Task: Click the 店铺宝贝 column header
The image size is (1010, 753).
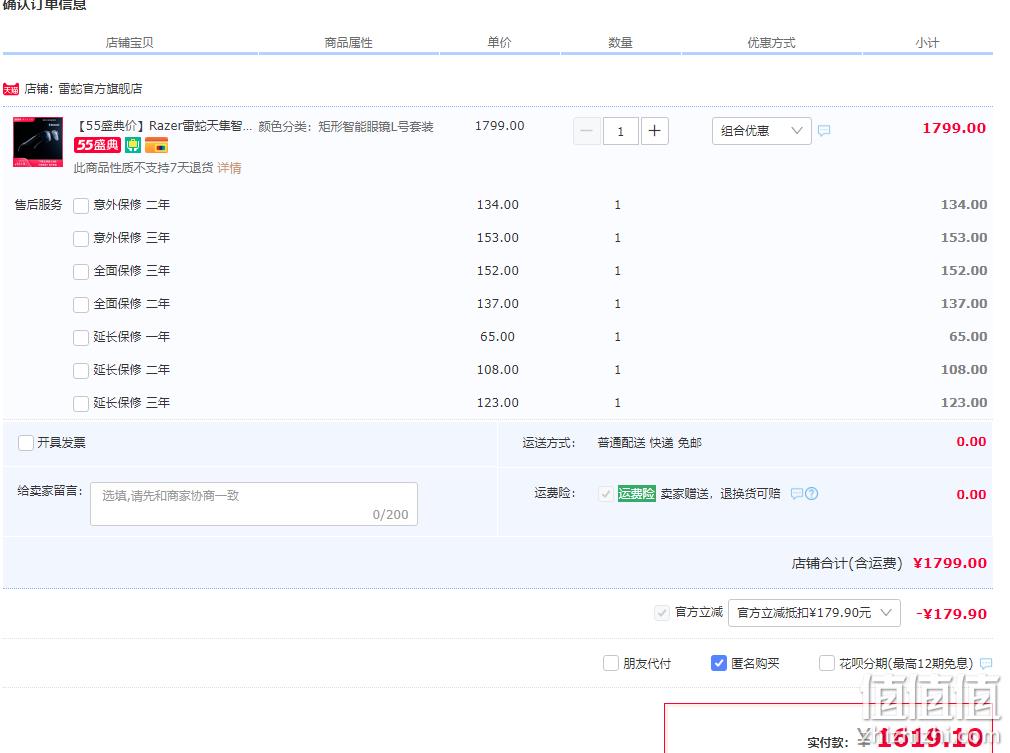Action: [x=129, y=43]
